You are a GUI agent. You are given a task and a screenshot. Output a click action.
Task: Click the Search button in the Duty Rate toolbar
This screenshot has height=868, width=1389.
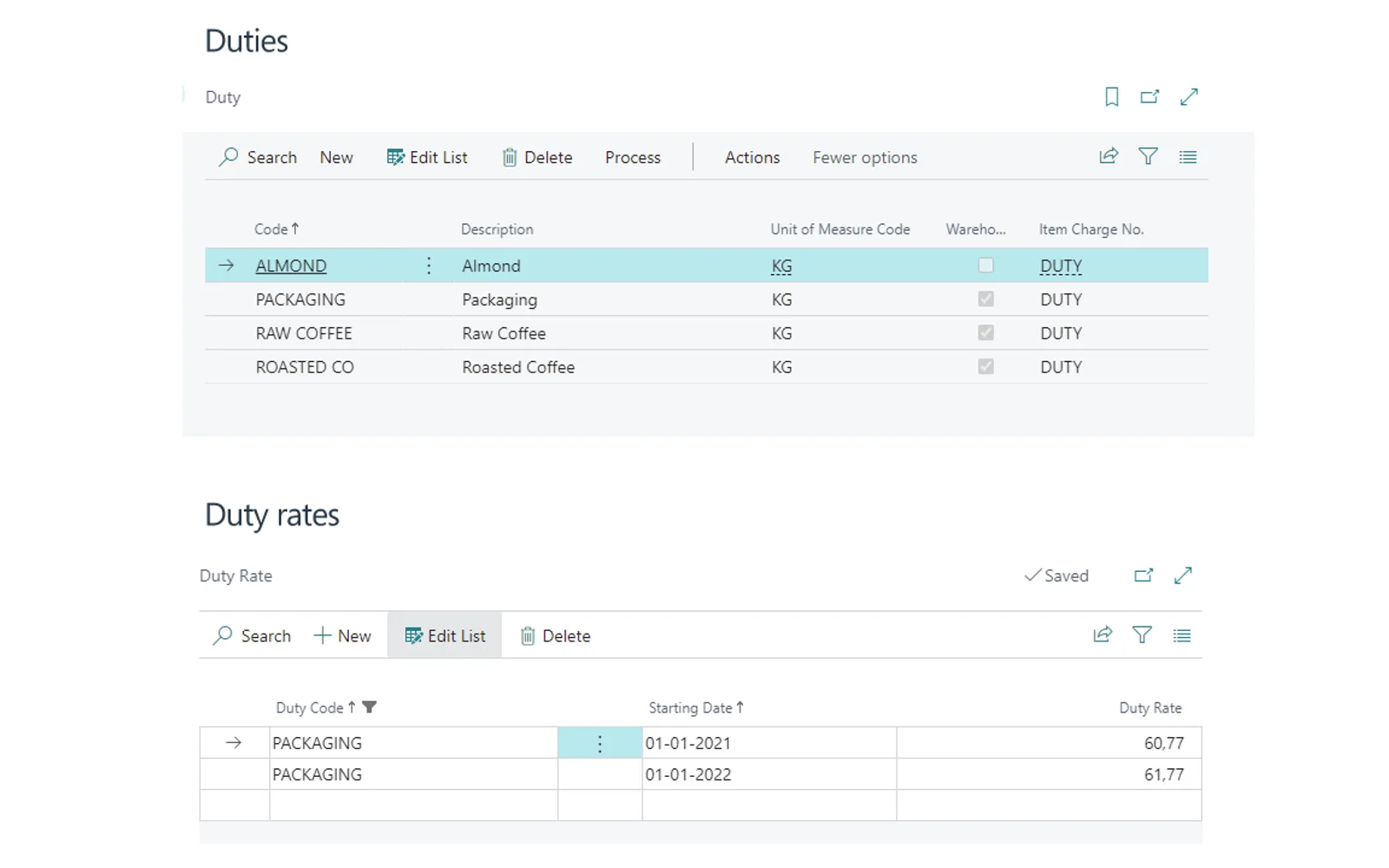(x=252, y=635)
